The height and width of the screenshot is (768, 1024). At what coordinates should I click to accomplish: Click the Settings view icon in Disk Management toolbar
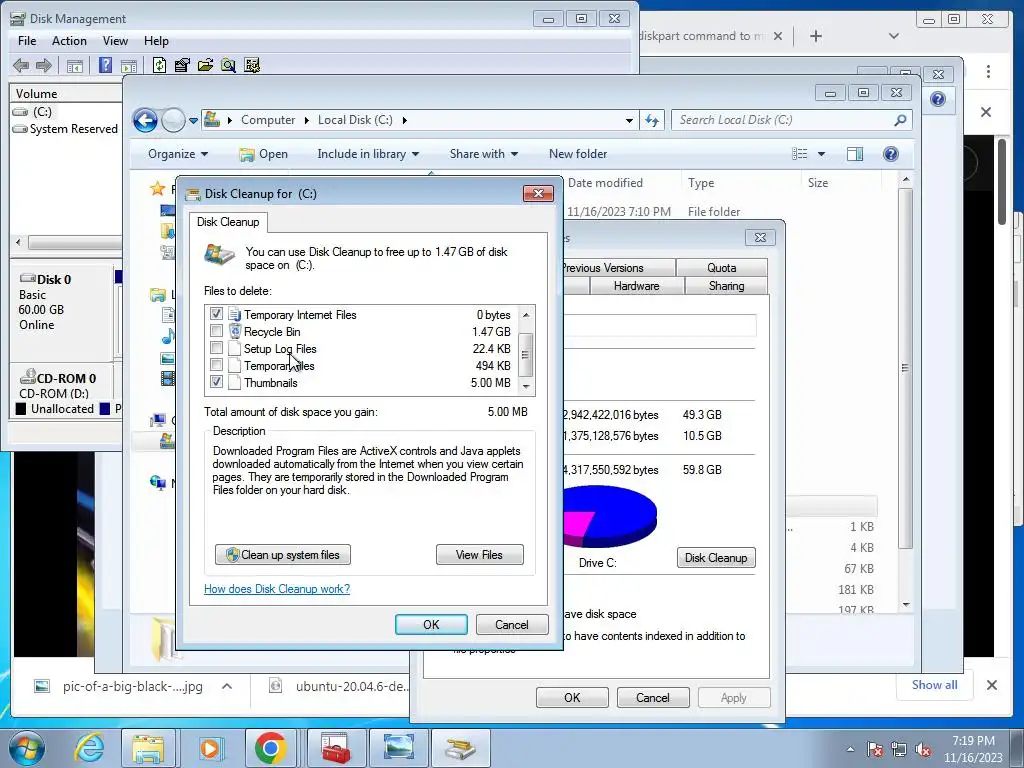tap(251, 65)
